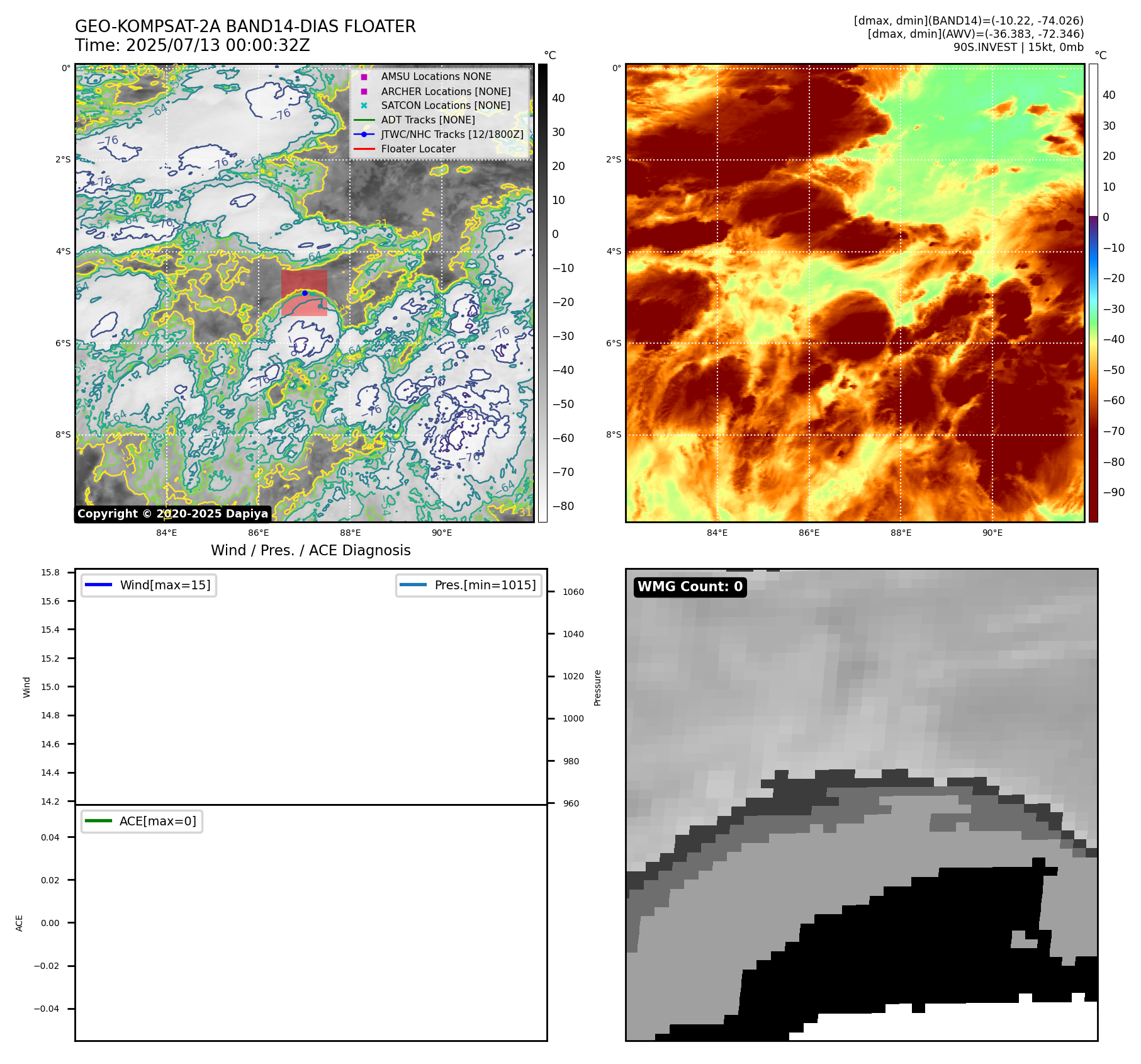Click the '2°S' tick beside the right map
This screenshot has width=1141, height=1064.
[614, 159]
